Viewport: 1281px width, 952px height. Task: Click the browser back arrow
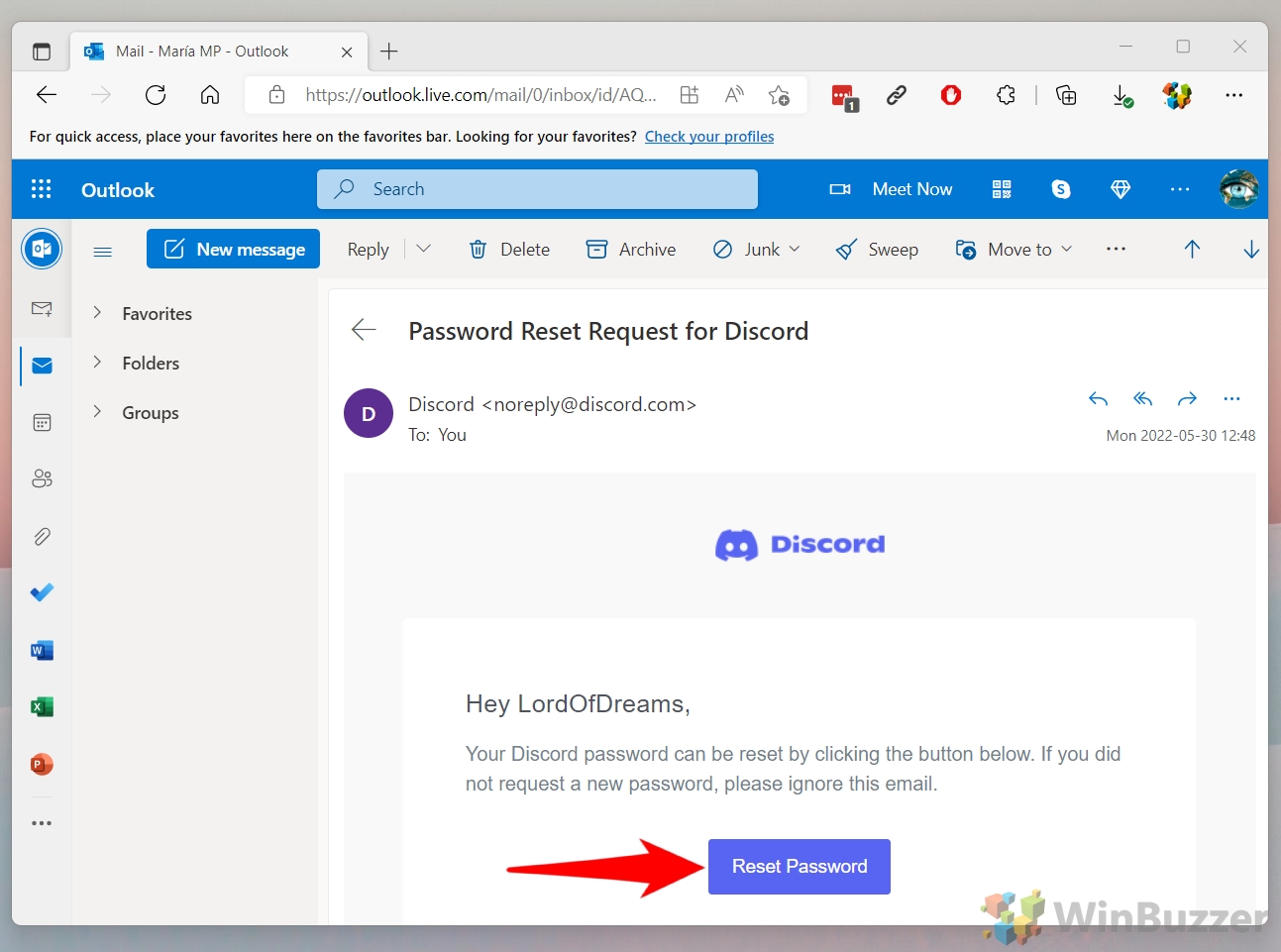click(x=47, y=95)
